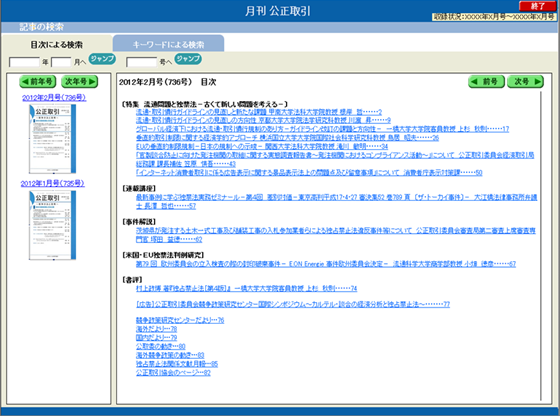Click ジャンプ button after issue number field

[188, 59]
